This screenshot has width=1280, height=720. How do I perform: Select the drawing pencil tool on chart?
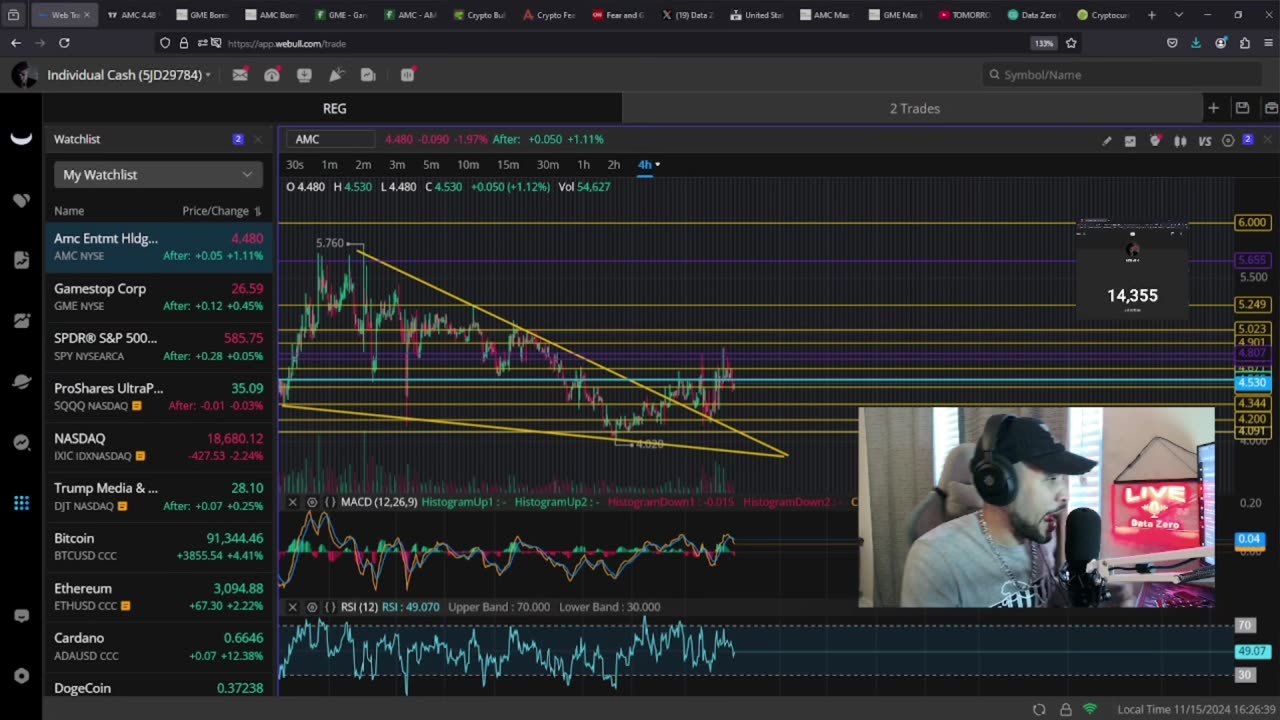tap(1106, 141)
